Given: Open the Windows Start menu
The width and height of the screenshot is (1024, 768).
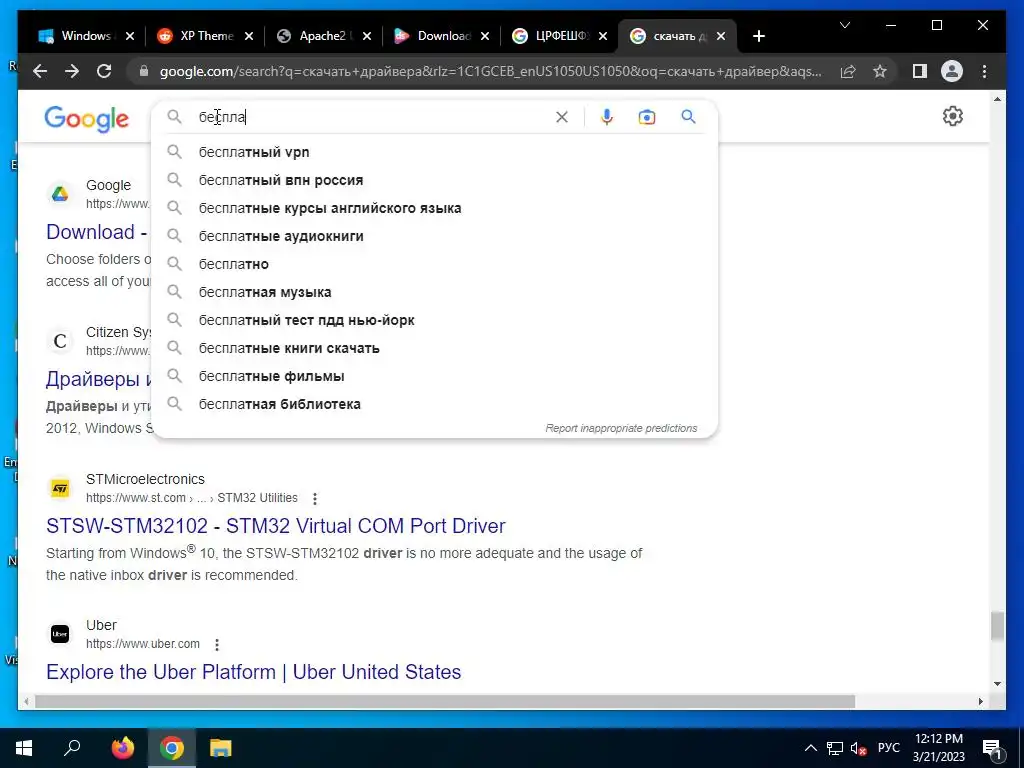Looking at the screenshot, I should [24, 748].
